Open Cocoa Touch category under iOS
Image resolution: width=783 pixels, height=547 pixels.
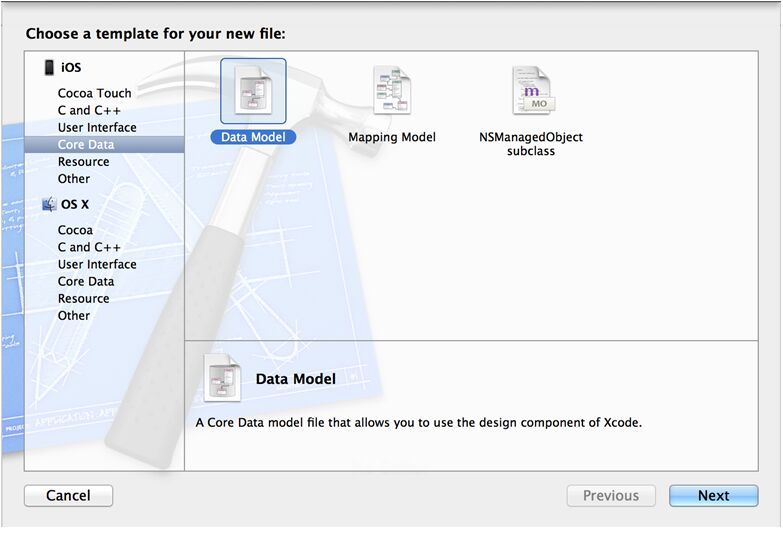point(94,93)
